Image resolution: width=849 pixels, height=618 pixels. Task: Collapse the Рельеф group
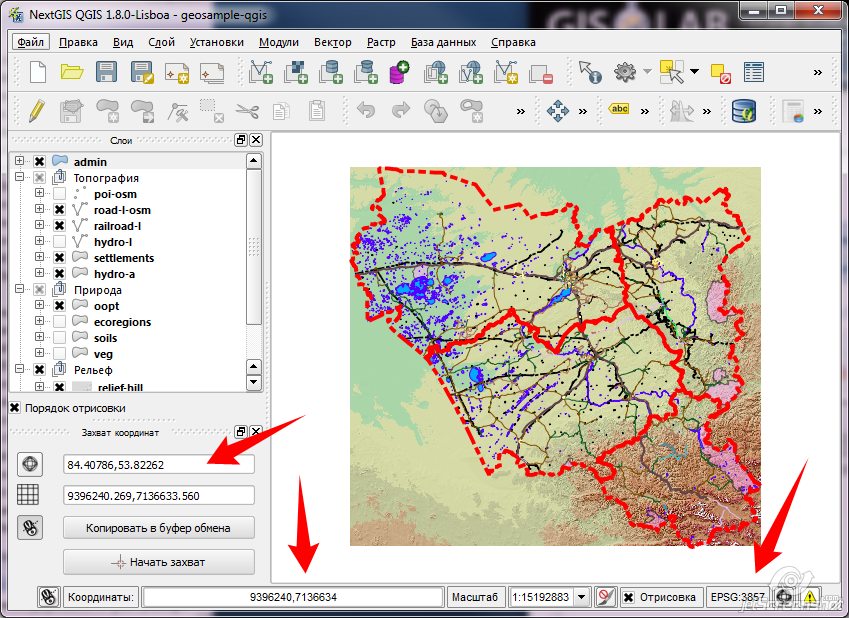pos(19,369)
